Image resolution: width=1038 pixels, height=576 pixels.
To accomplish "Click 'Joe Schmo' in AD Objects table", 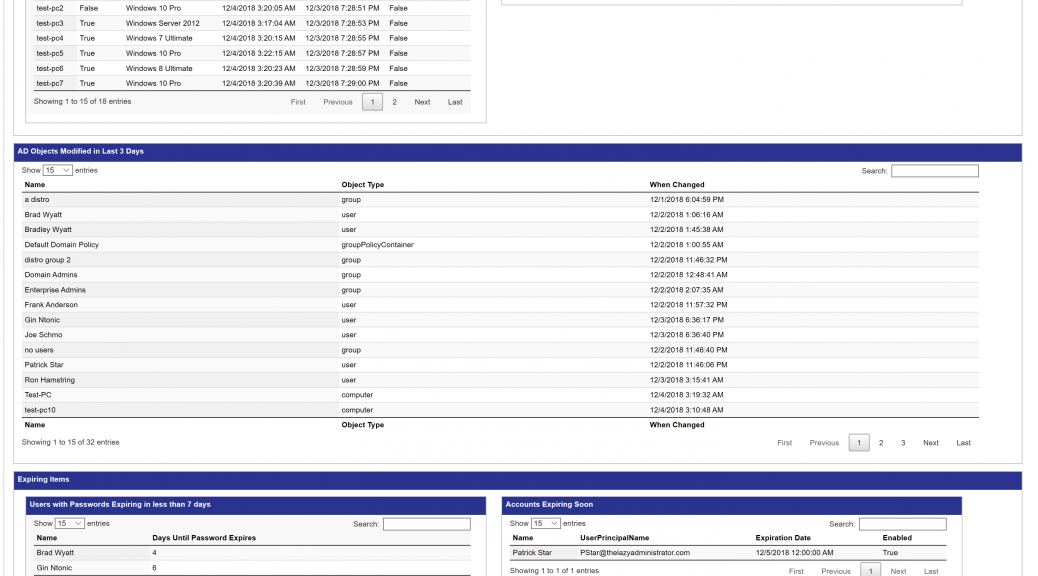I will 43,335.
